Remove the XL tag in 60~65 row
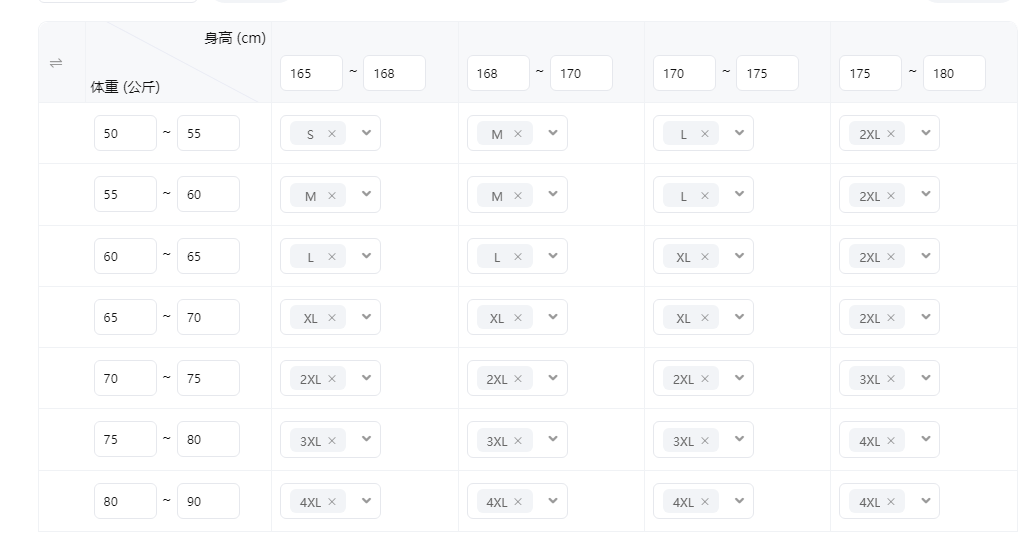 [x=705, y=257]
